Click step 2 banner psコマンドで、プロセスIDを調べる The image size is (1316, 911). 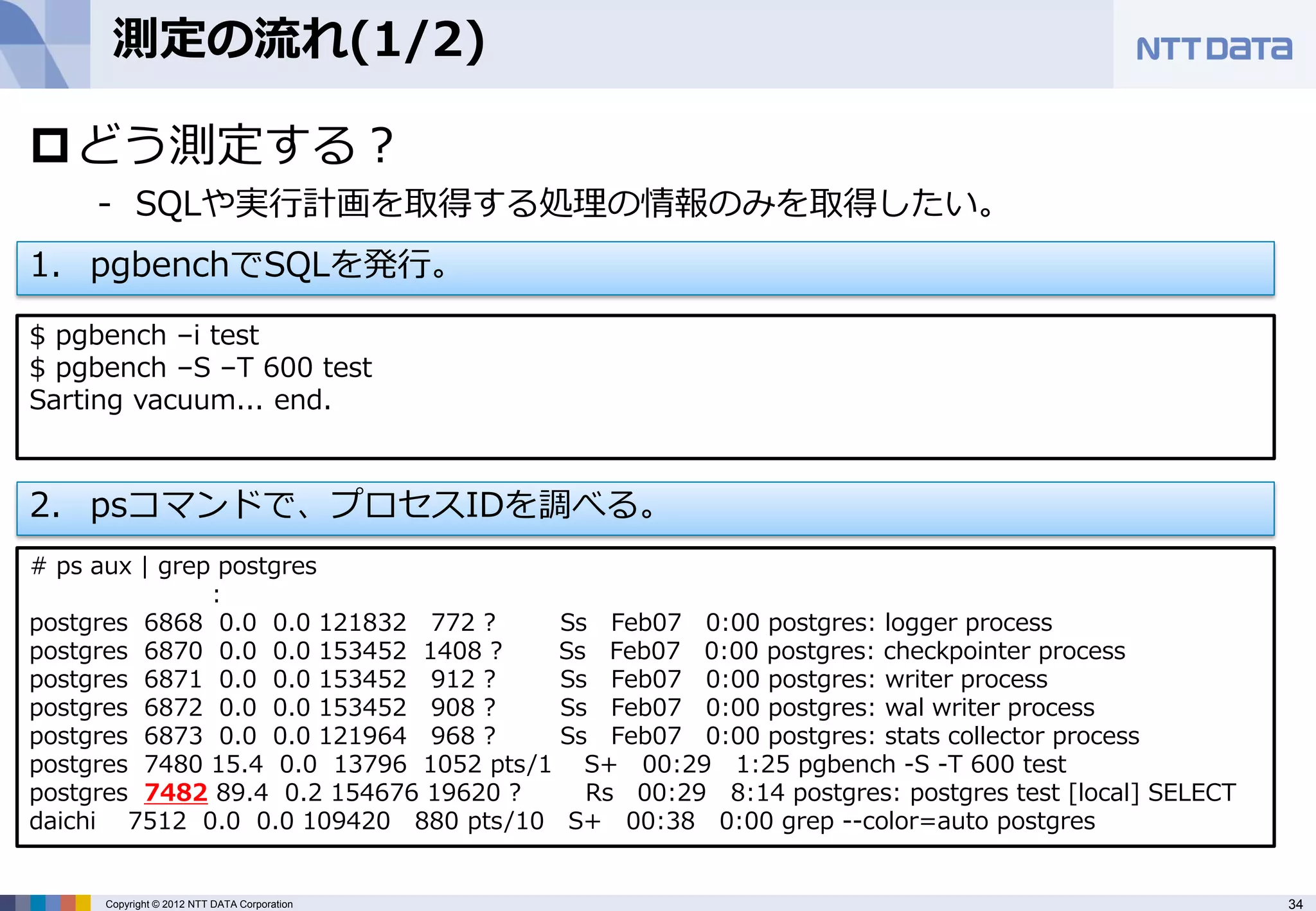point(645,508)
